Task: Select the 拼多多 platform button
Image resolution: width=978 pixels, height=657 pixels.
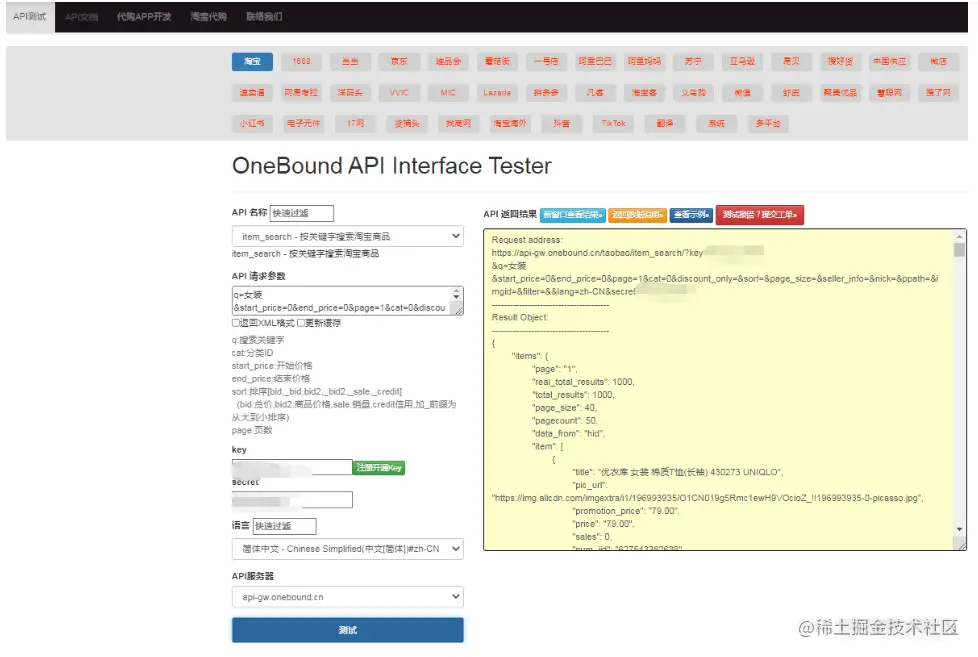Action: pyautogui.click(x=546, y=92)
